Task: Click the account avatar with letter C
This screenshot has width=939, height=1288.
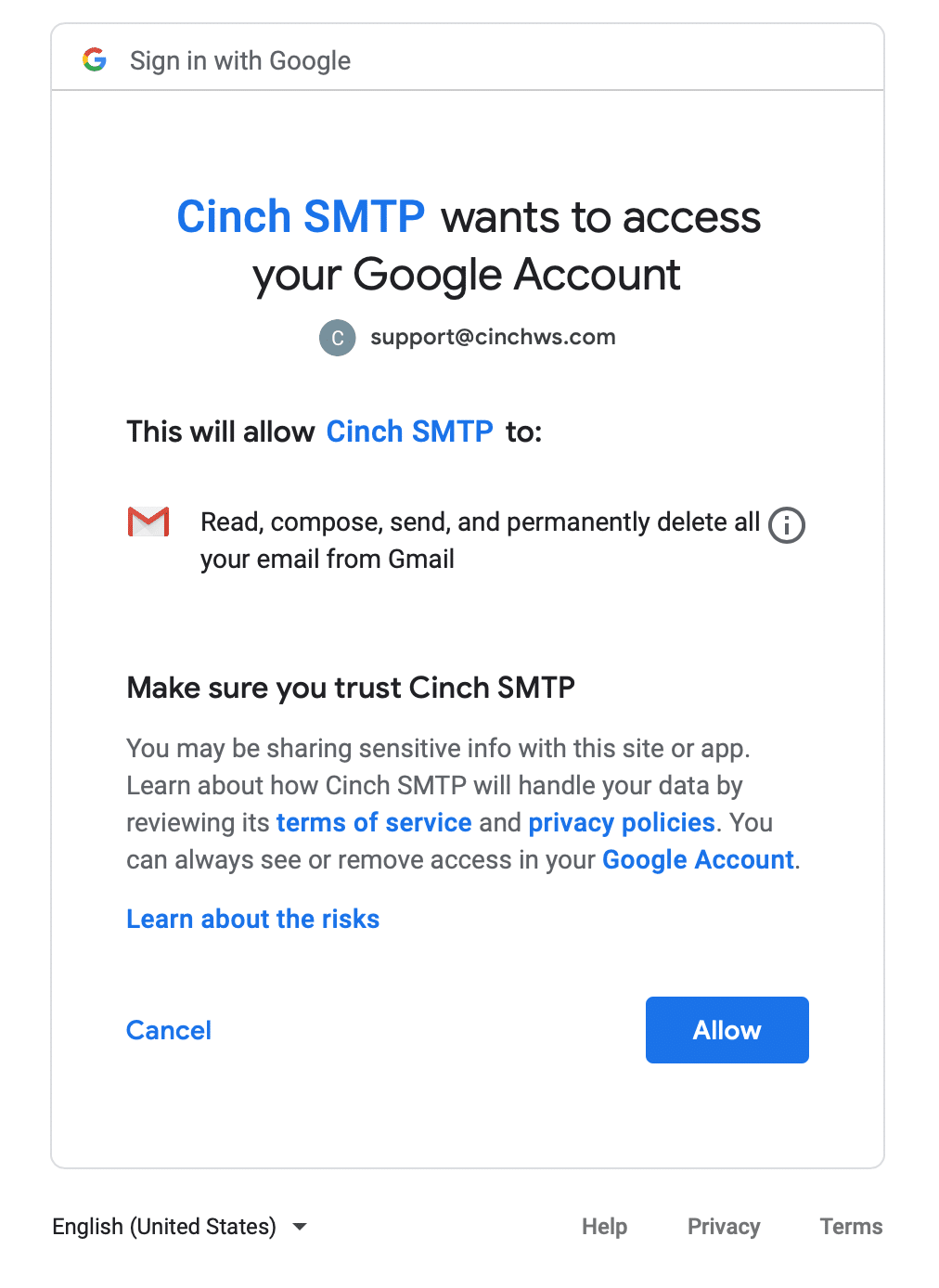Action: coord(338,338)
